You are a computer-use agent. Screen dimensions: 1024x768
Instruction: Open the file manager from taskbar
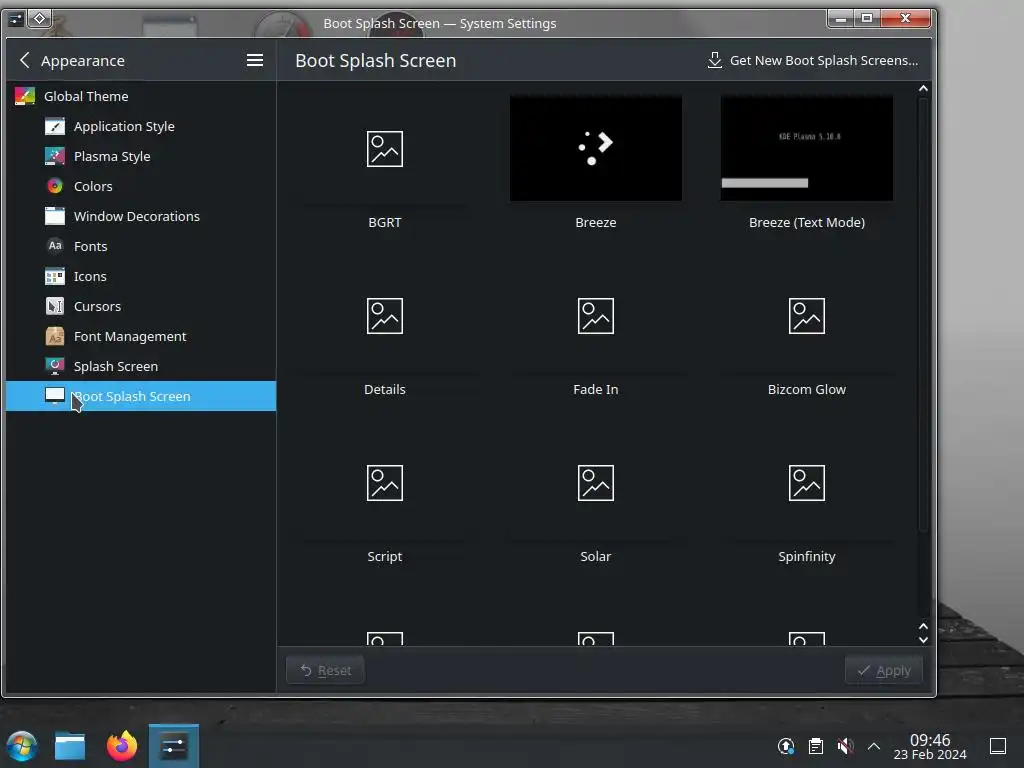(70, 746)
